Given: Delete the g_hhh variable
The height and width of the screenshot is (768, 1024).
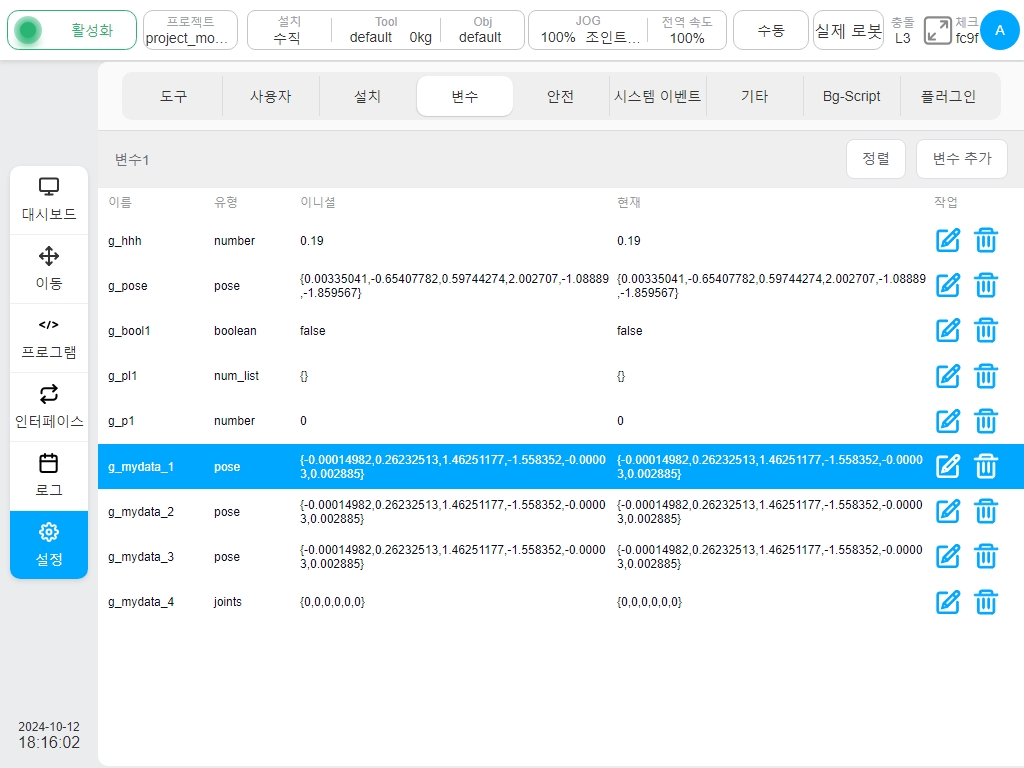Looking at the screenshot, I should [x=985, y=240].
